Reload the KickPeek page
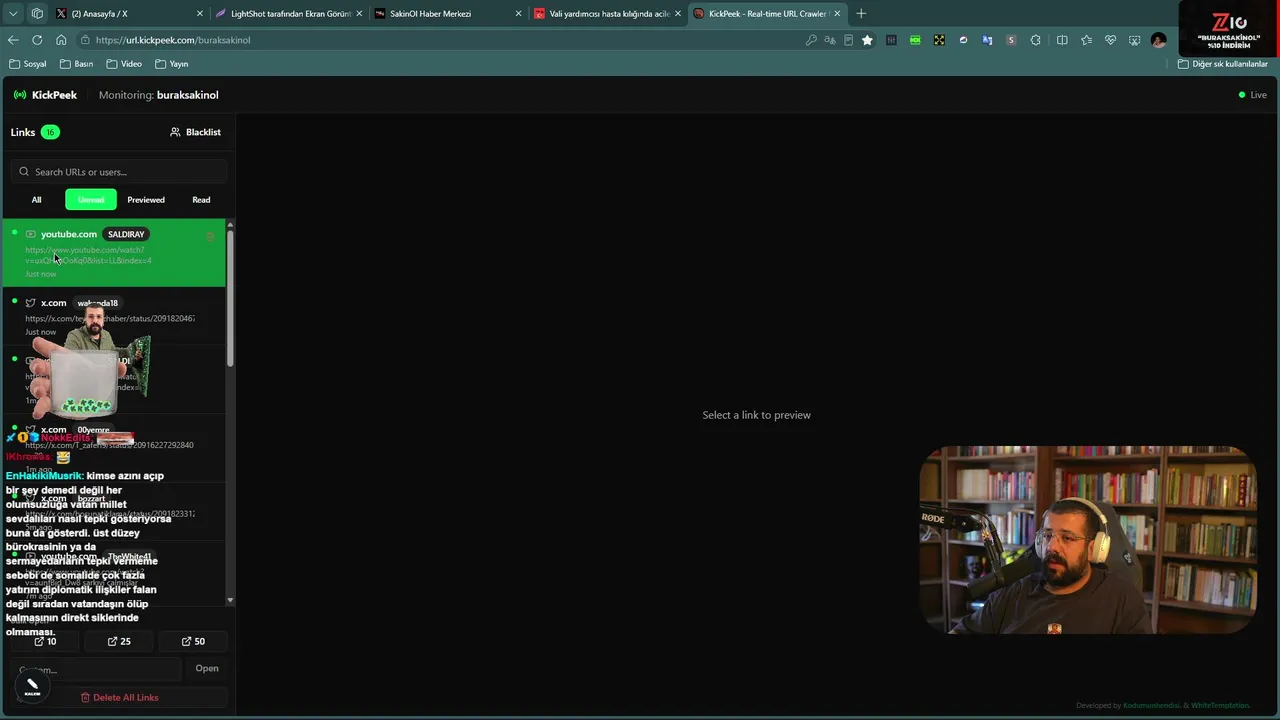Viewport: 1280px width, 720px height. click(x=37, y=40)
